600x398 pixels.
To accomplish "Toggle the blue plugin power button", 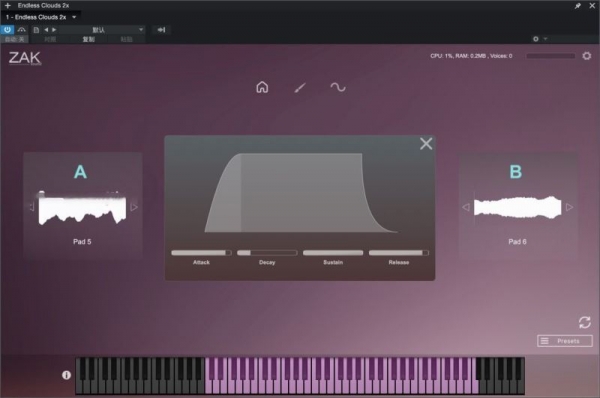I will 7,29.
